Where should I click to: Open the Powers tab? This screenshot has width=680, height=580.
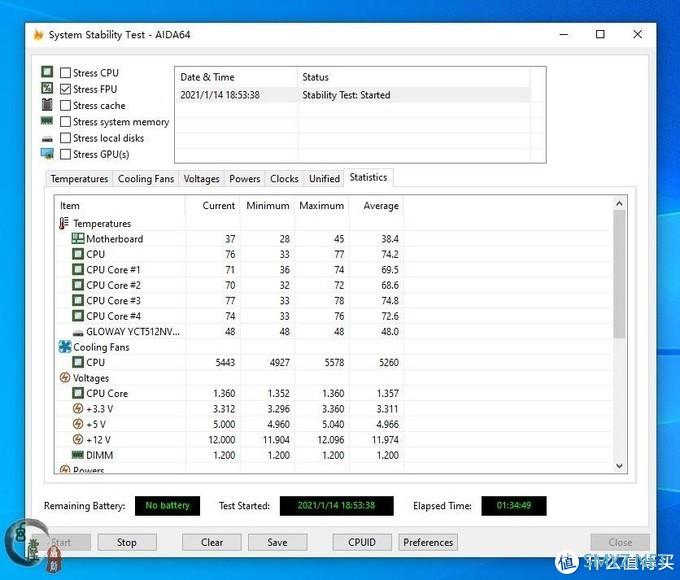pyautogui.click(x=245, y=179)
